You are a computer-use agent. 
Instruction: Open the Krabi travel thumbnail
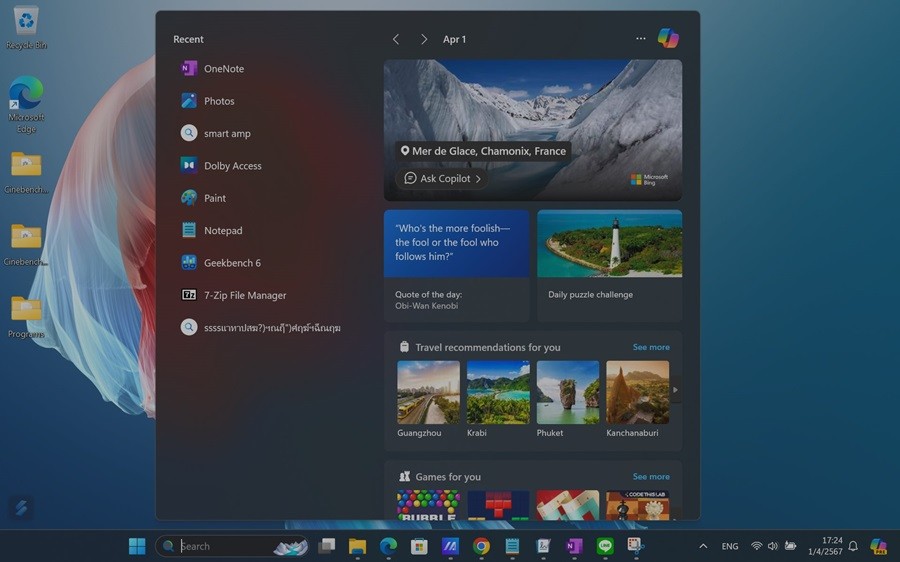tap(498, 393)
